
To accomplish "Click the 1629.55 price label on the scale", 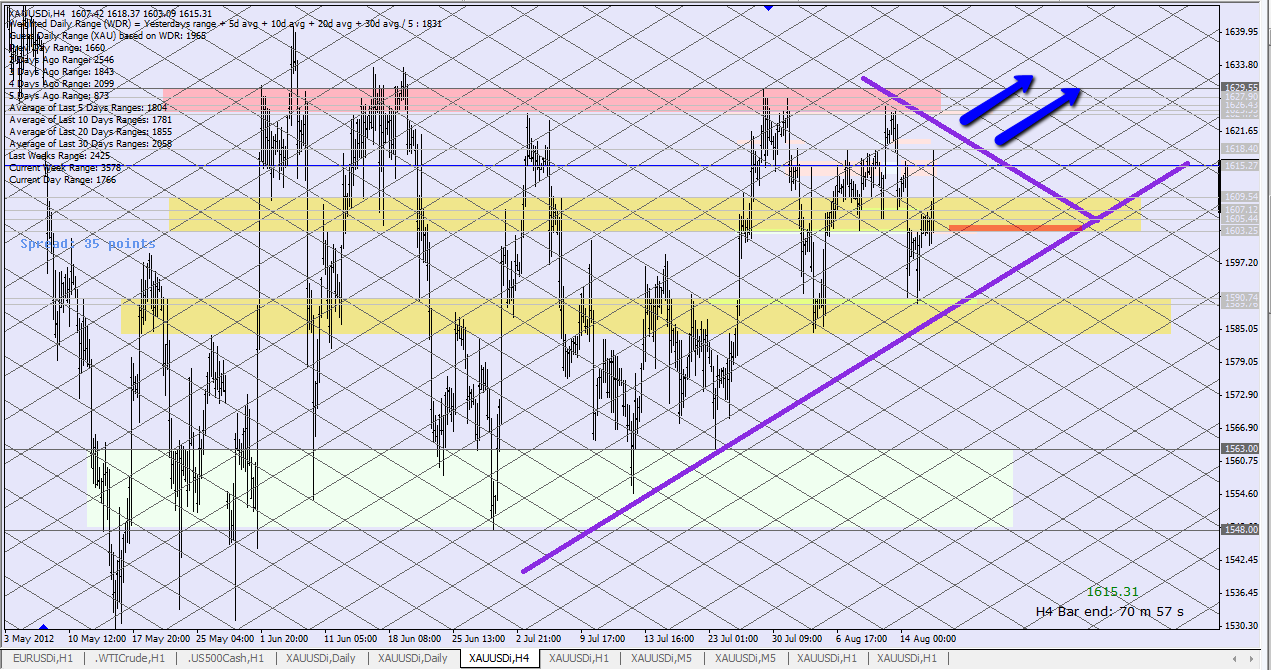I will (x=1240, y=88).
